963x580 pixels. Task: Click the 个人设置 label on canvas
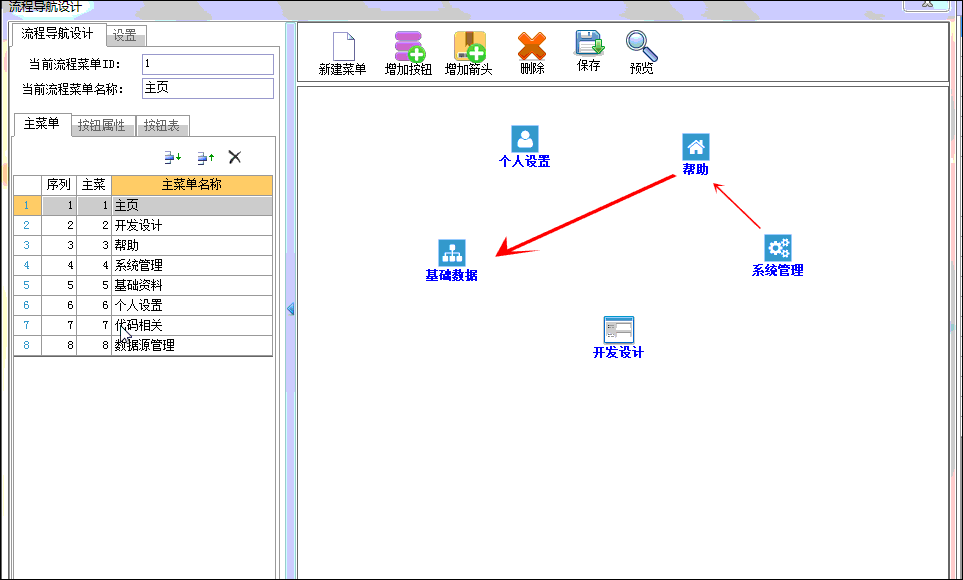(524, 162)
